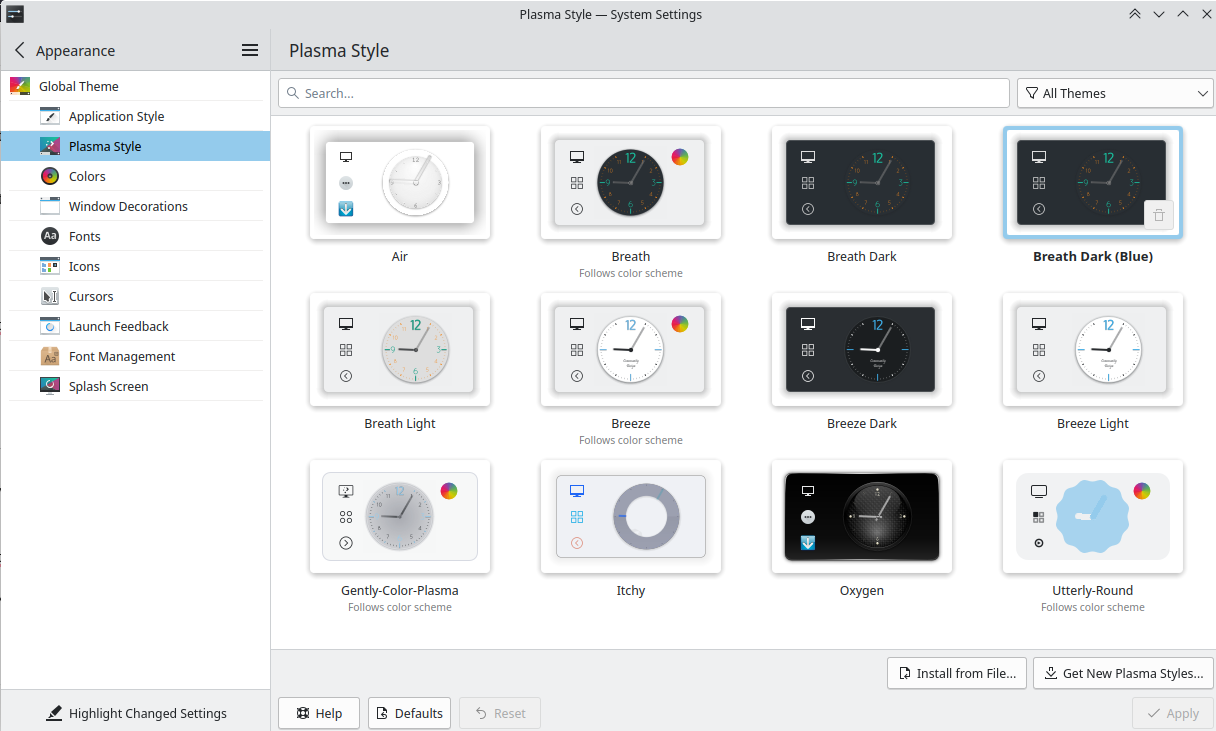Image resolution: width=1216 pixels, height=731 pixels.
Task: Click the Defaults button
Action: [409, 713]
